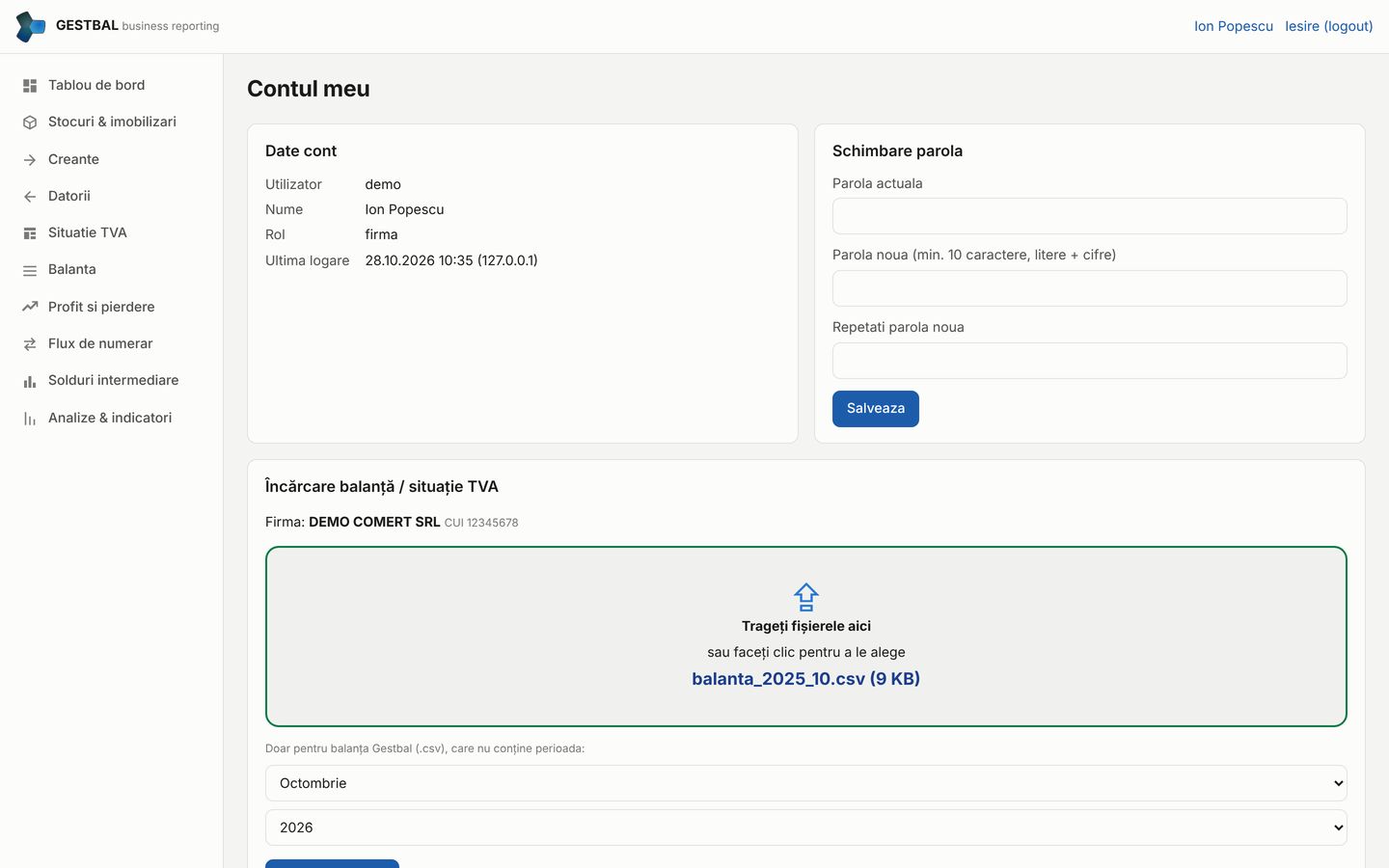Focus the Parola noua input field
Viewport: 1389px width, 868px height.
[1090, 288]
